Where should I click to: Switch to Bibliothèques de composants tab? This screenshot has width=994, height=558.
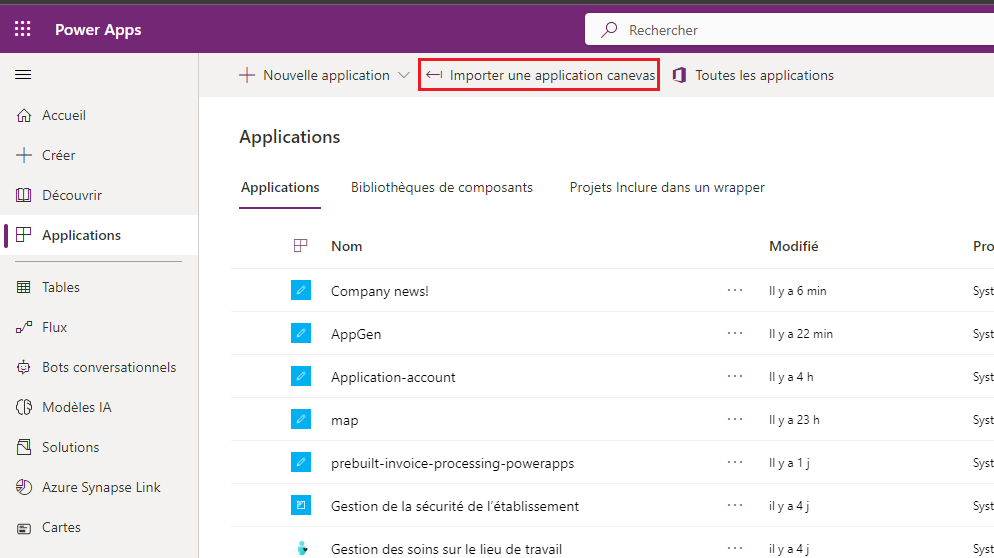pos(442,188)
